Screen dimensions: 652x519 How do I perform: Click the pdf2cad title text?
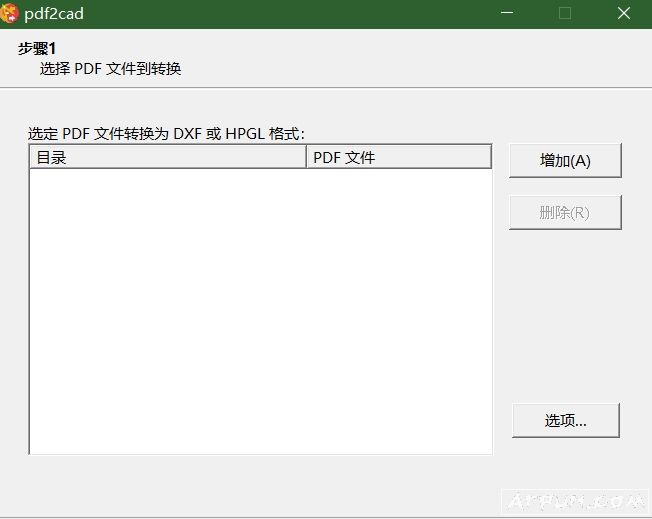click(x=54, y=14)
